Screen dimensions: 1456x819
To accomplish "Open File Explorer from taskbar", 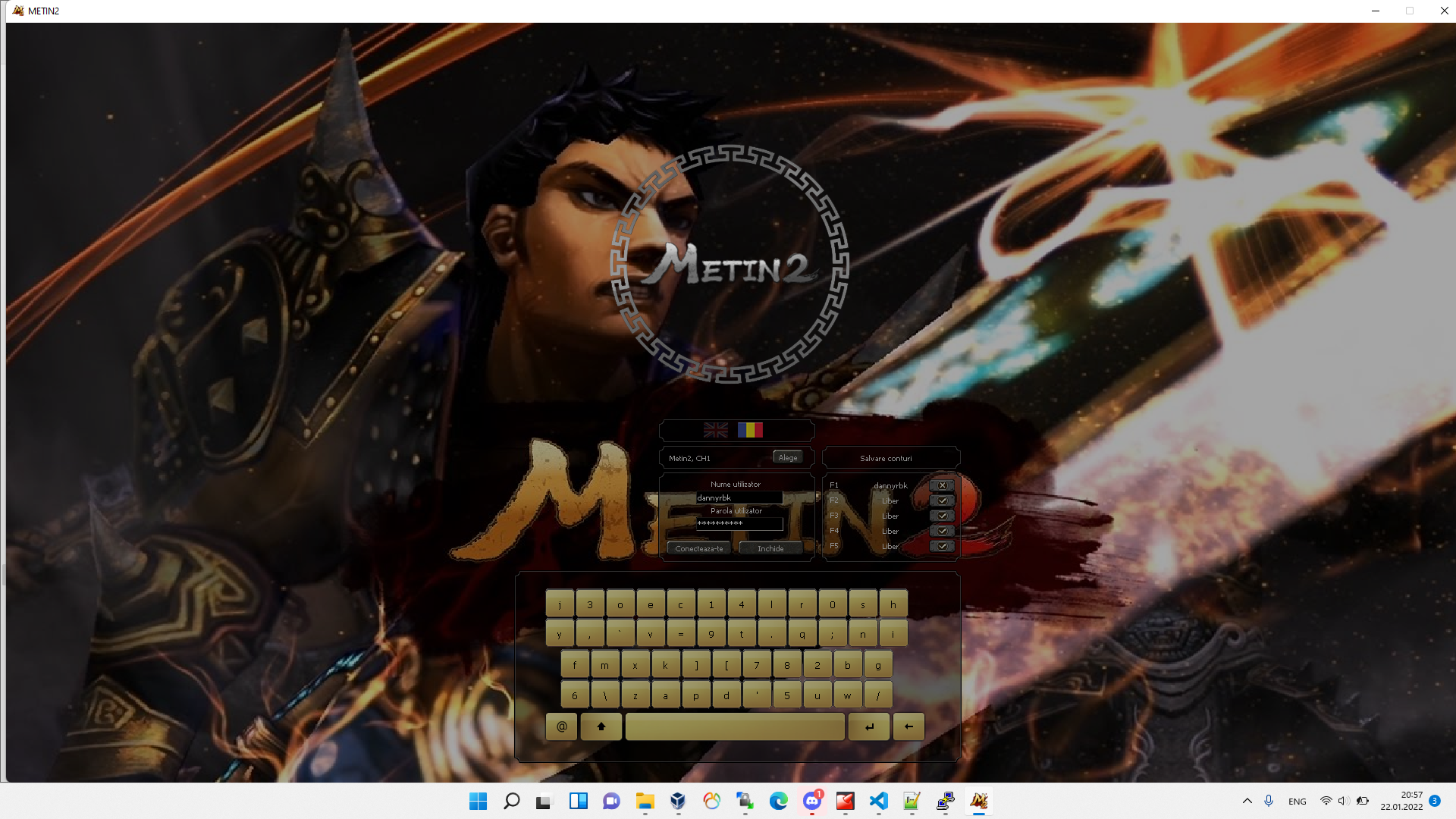I will click(x=645, y=801).
